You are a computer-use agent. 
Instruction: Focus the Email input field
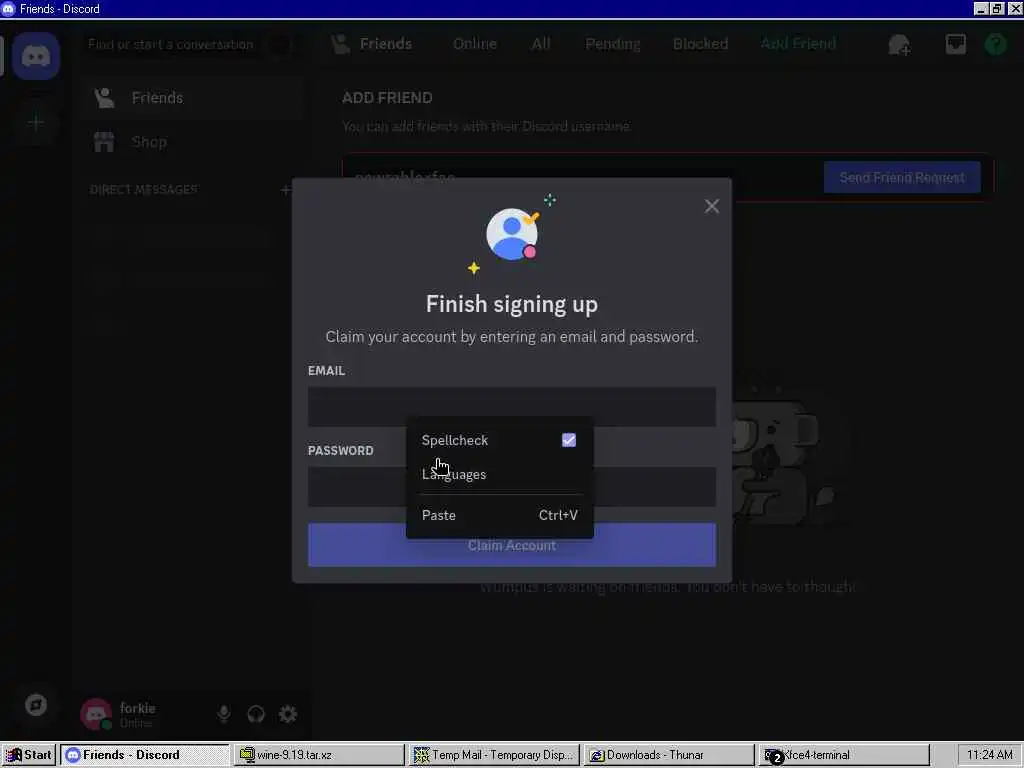pos(512,407)
